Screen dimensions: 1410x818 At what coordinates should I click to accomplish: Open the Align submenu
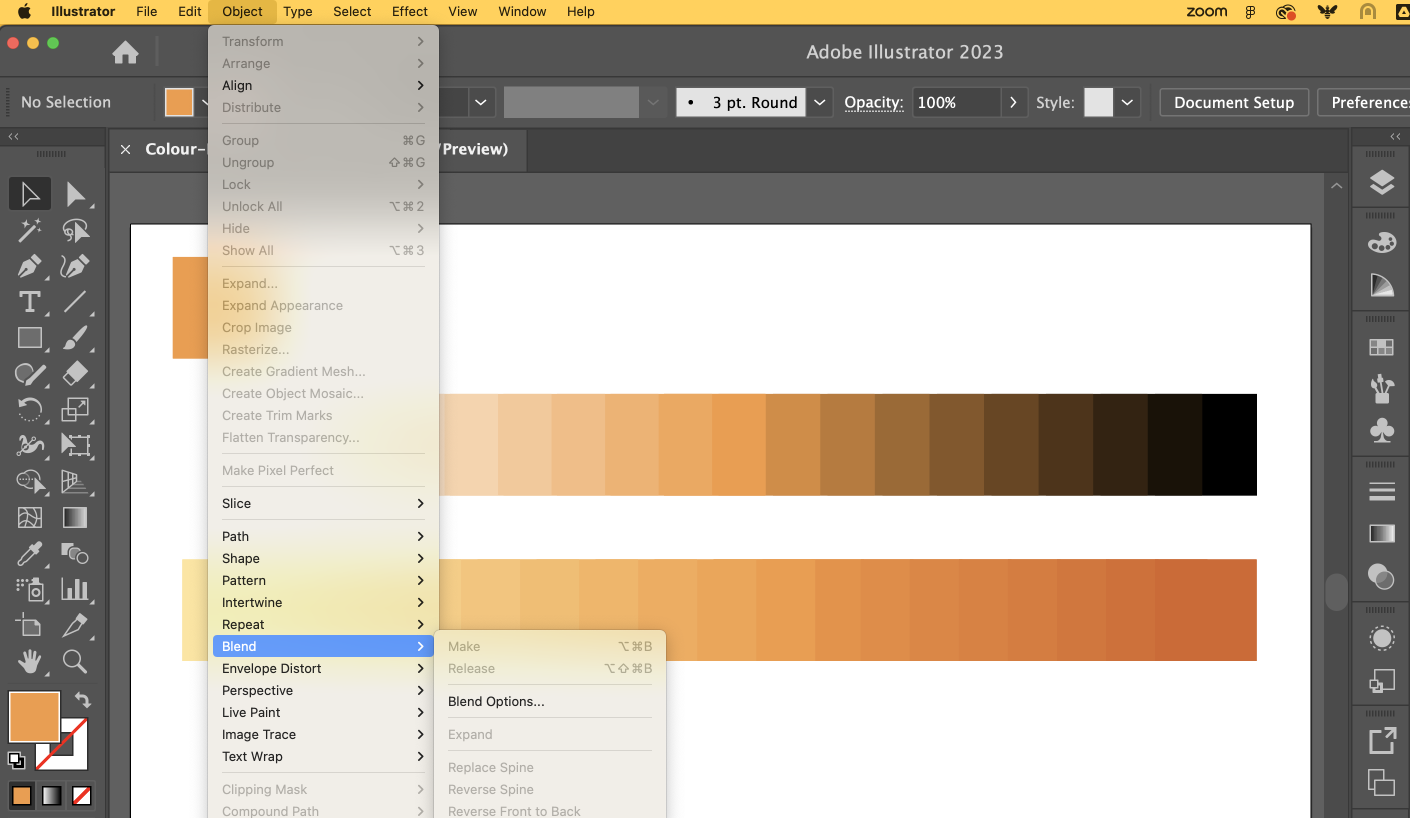323,85
